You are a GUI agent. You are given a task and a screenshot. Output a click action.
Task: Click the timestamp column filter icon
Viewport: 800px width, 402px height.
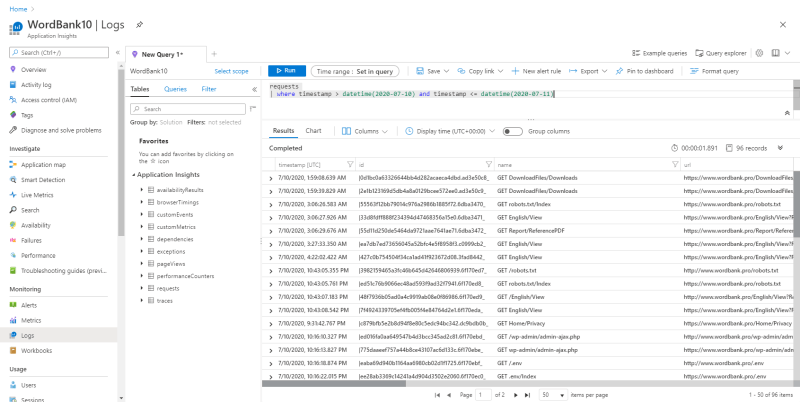pos(350,165)
